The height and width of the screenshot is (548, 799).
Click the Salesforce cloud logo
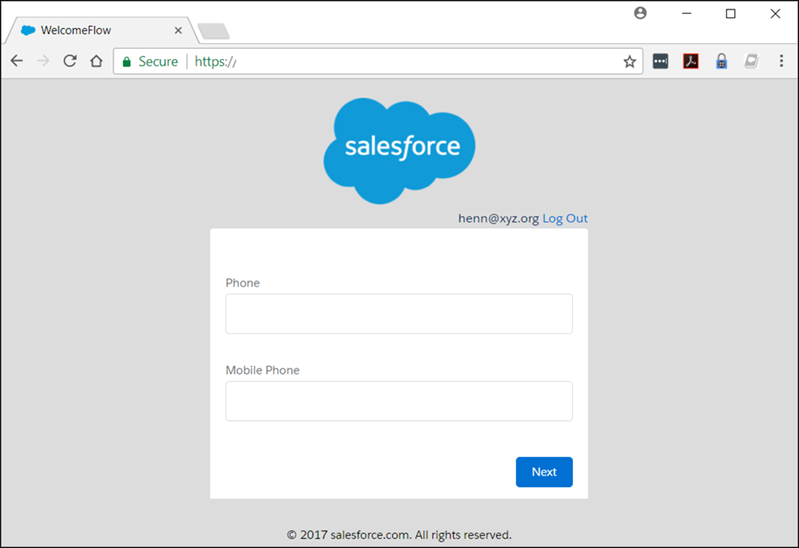tap(400, 151)
